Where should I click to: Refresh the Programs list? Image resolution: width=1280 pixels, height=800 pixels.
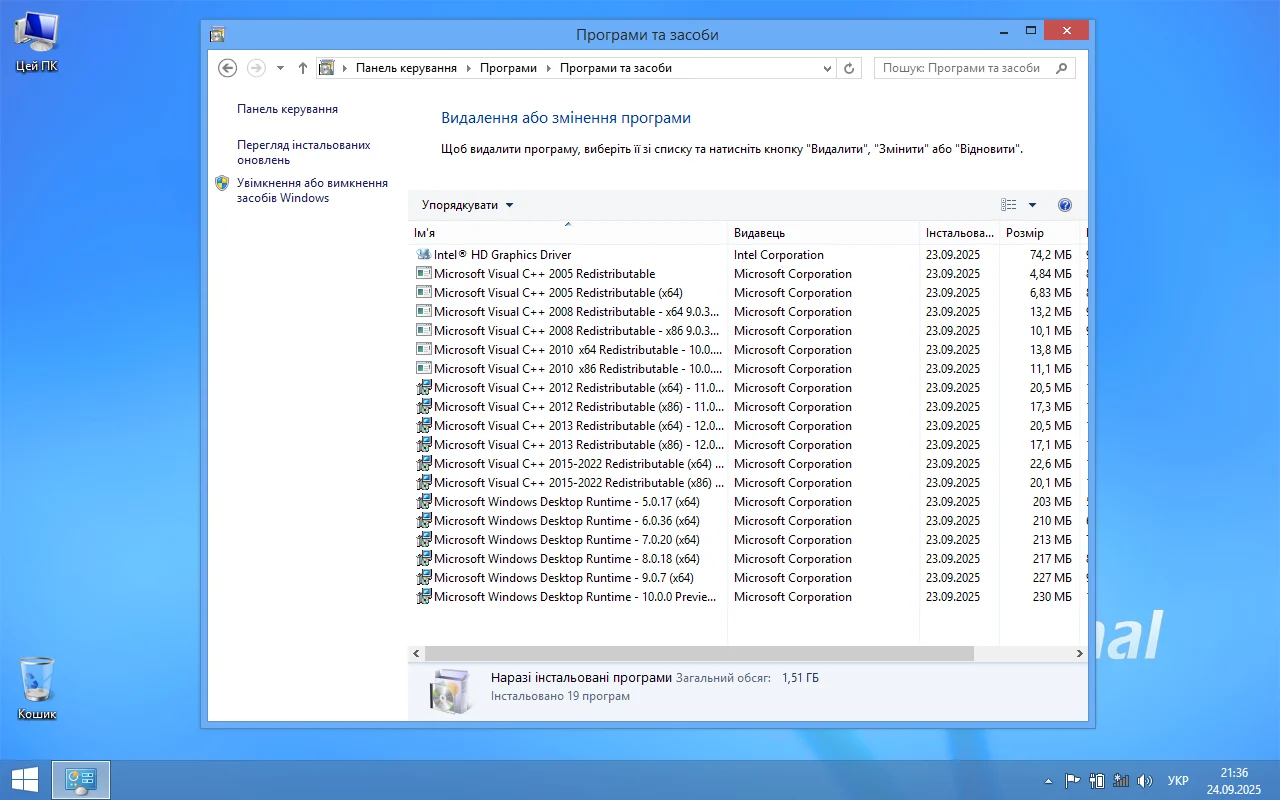[x=850, y=68]
